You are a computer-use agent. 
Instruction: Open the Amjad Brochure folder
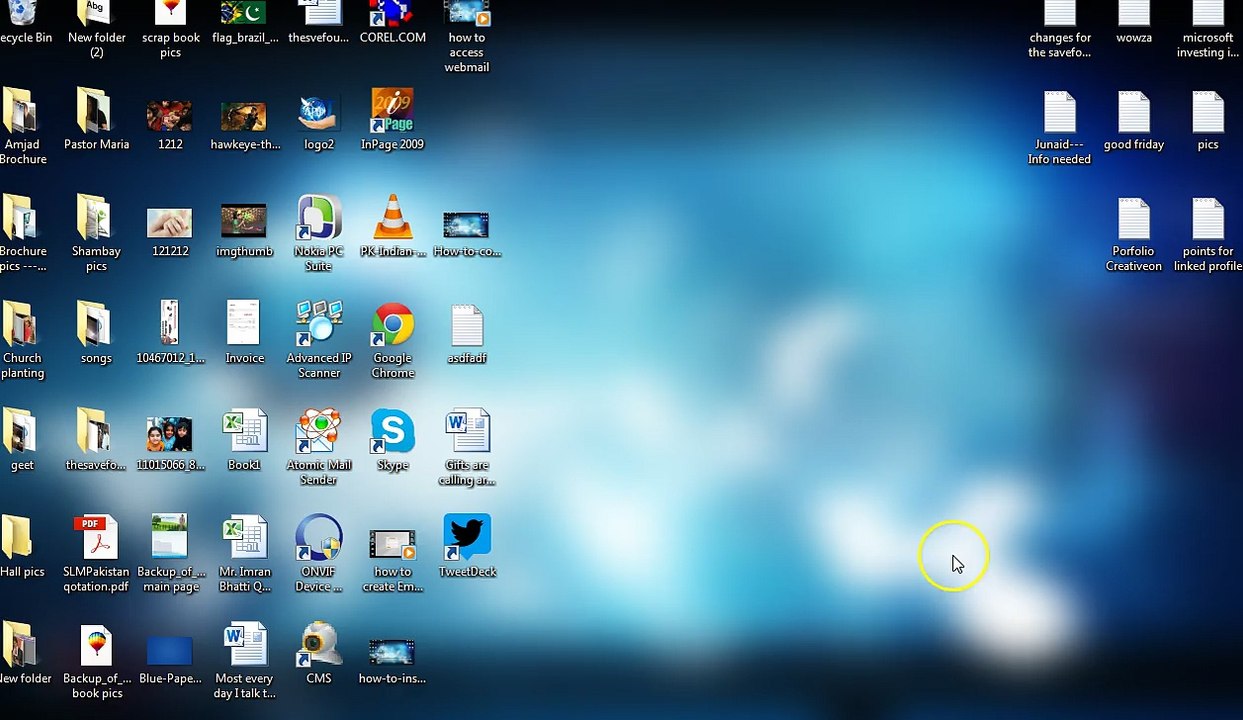pos(22,126)
